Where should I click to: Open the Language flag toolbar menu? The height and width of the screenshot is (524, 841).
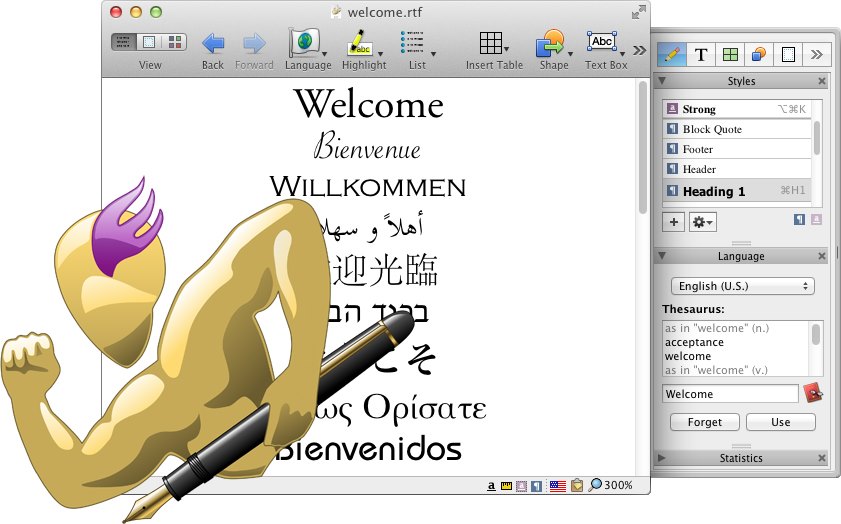[x=305, y=43]
